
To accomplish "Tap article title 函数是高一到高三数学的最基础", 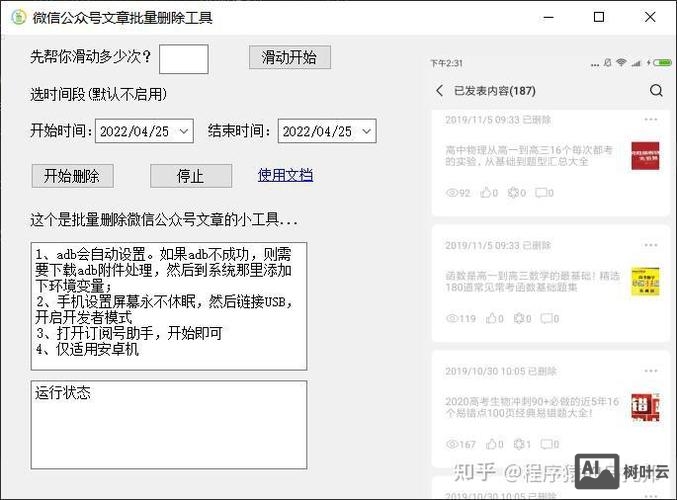I will (x=532, y=281).
